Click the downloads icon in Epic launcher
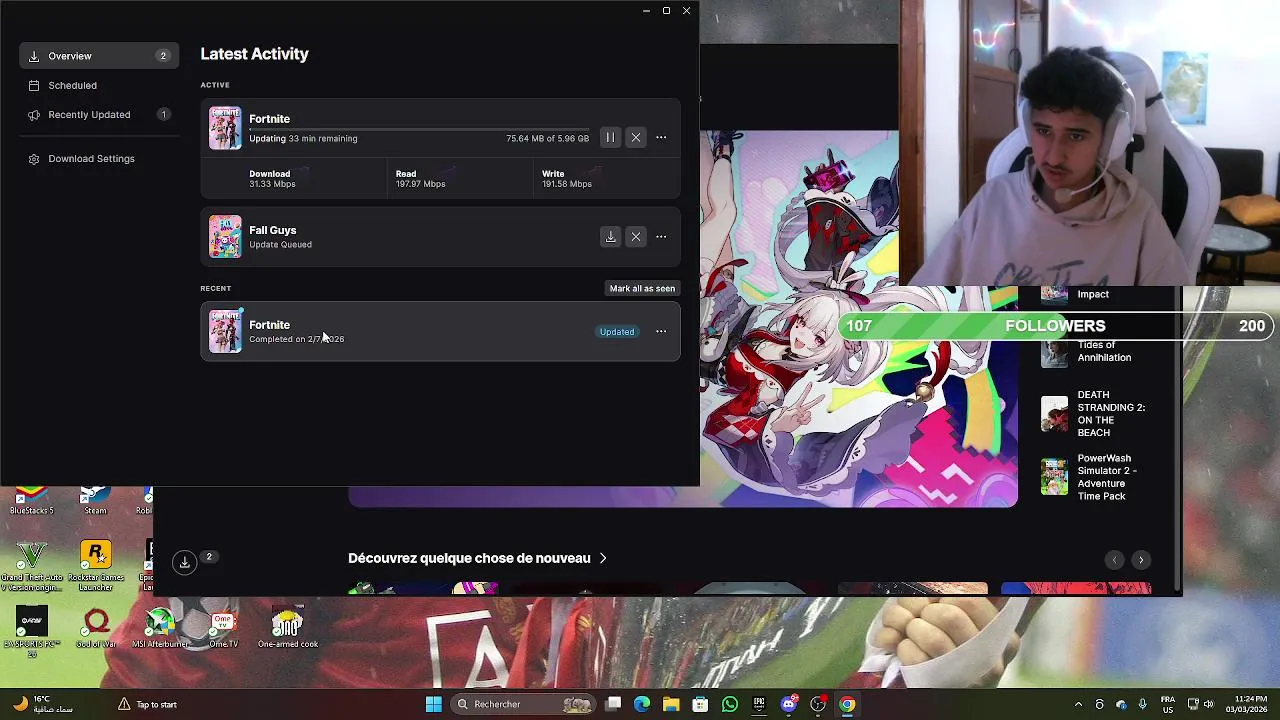Screen dimensions: 1280x720 click(x=185, y=562)
